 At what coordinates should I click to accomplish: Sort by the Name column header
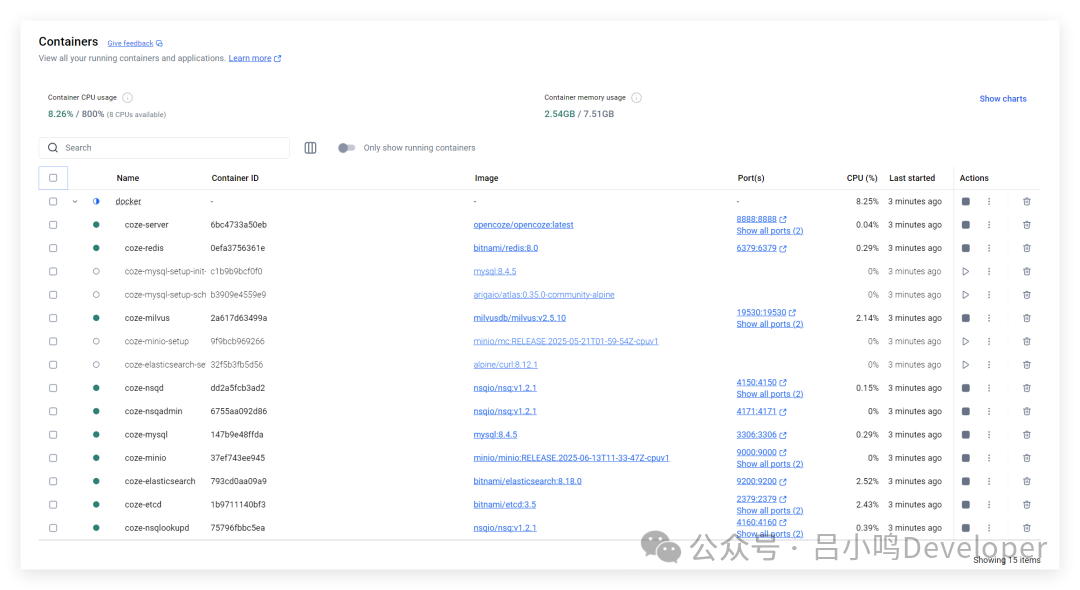pyautogui.click(x=127, y=178)
